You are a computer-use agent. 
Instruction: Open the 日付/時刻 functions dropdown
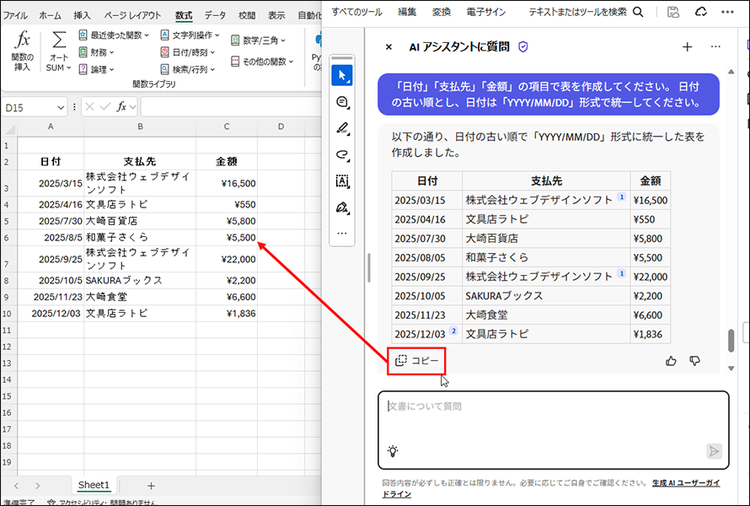pos(183,52)
